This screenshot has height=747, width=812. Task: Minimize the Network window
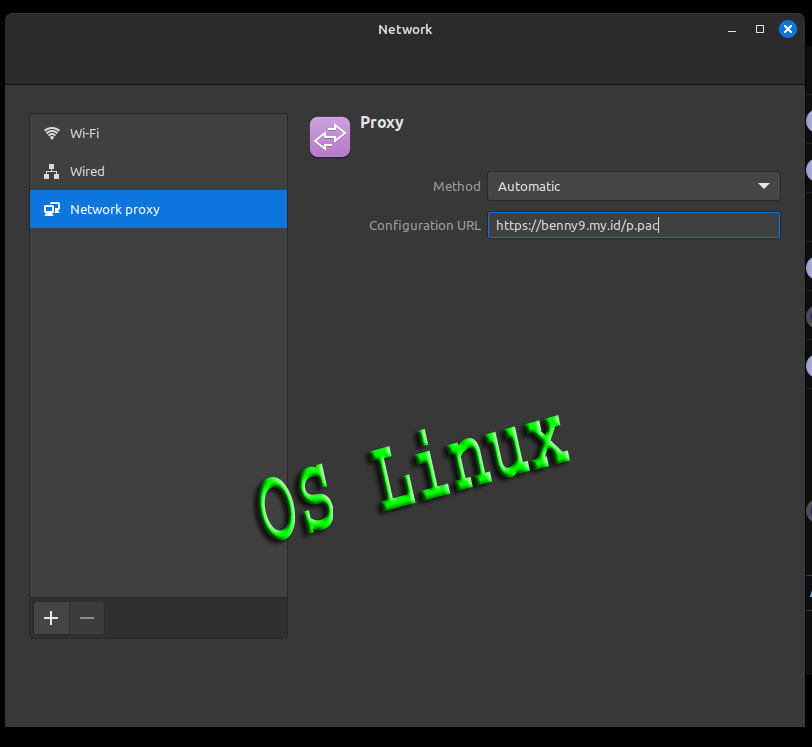732,30
